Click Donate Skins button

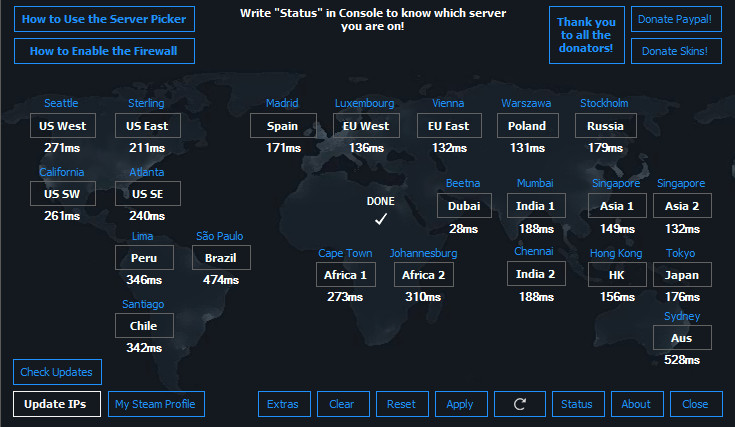click(x=676, y=51)
